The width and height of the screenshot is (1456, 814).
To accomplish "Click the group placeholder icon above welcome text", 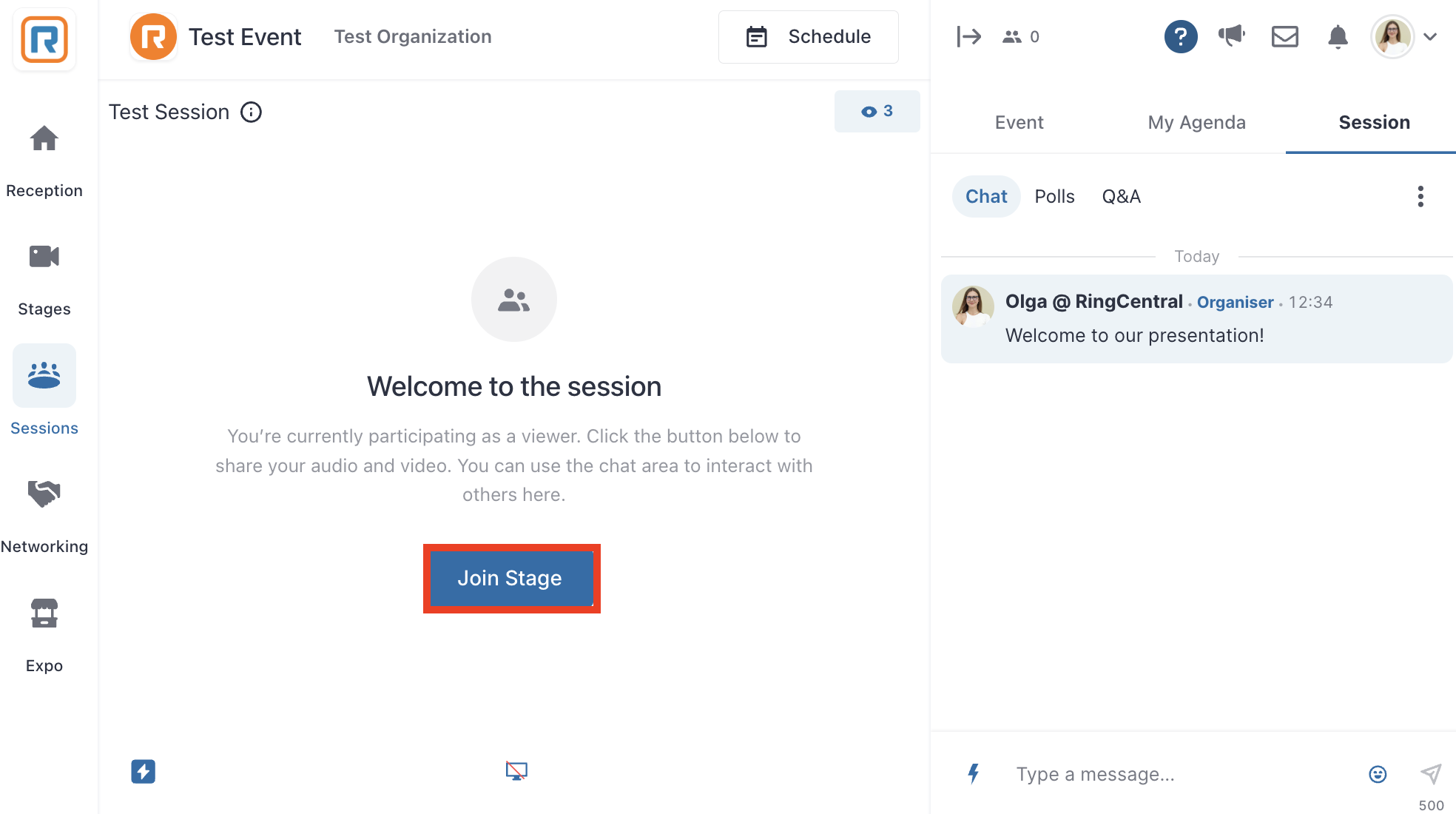I will 514,299.
